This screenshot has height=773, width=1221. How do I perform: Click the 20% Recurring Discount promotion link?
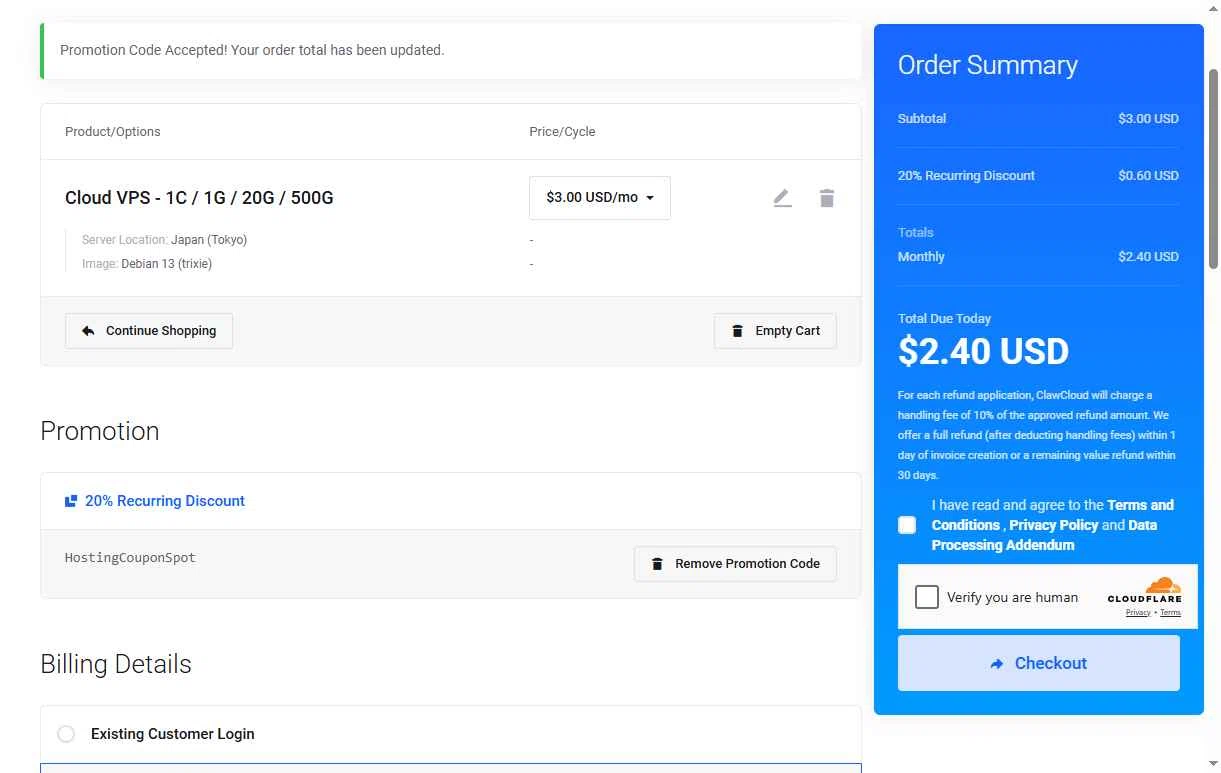(x=155, y=501)
